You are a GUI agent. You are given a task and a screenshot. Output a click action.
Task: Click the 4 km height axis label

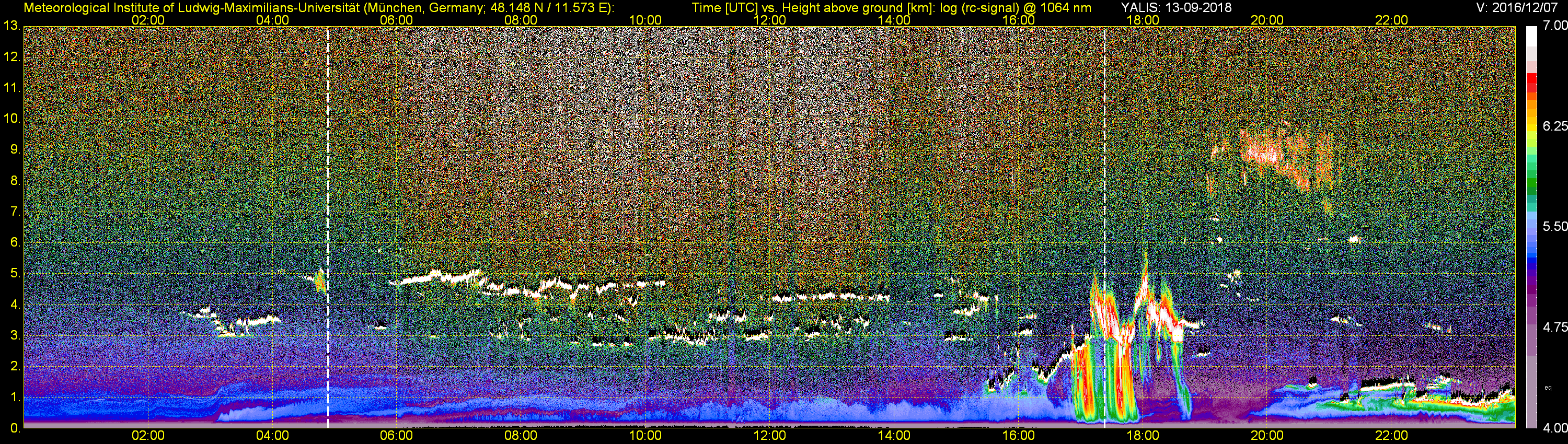click(15, 305)
